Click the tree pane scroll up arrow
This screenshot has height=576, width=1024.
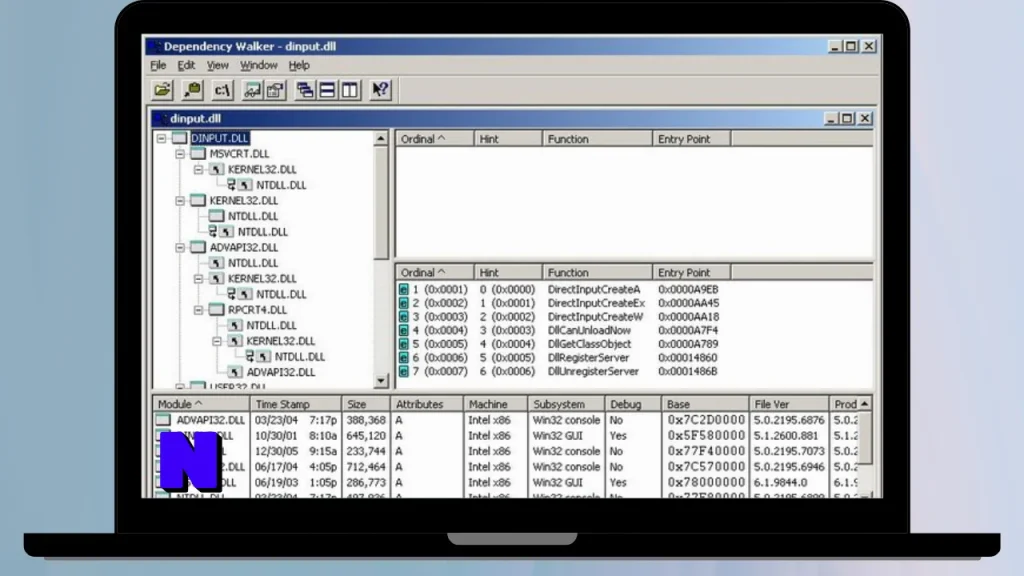pos(381,138)
